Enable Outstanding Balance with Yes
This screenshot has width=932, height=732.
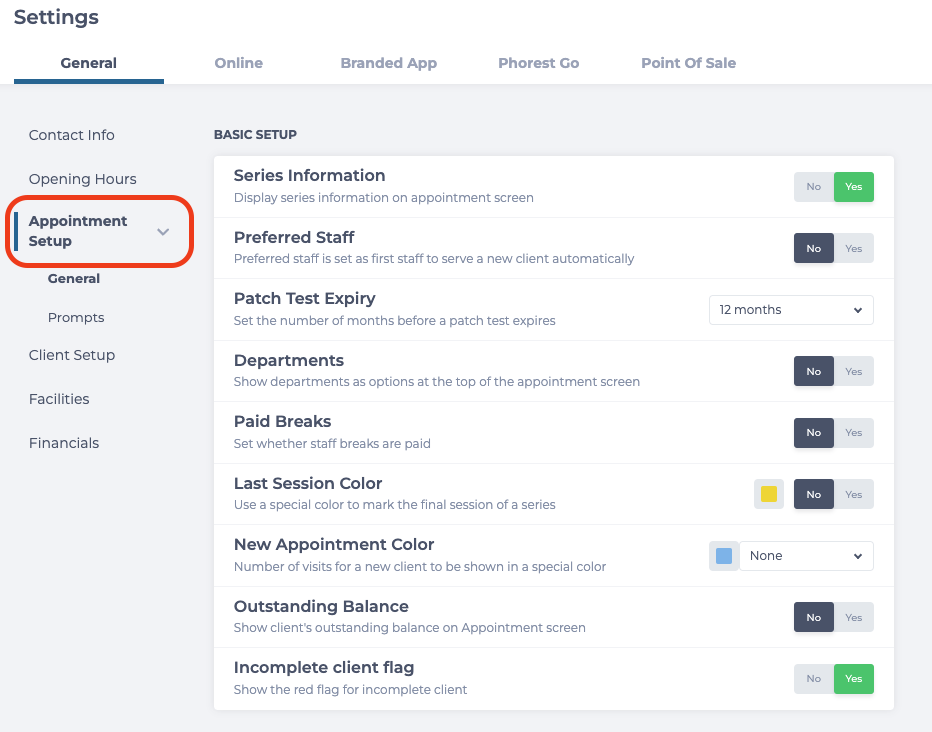pyautogui.click(x=854, y=617)
